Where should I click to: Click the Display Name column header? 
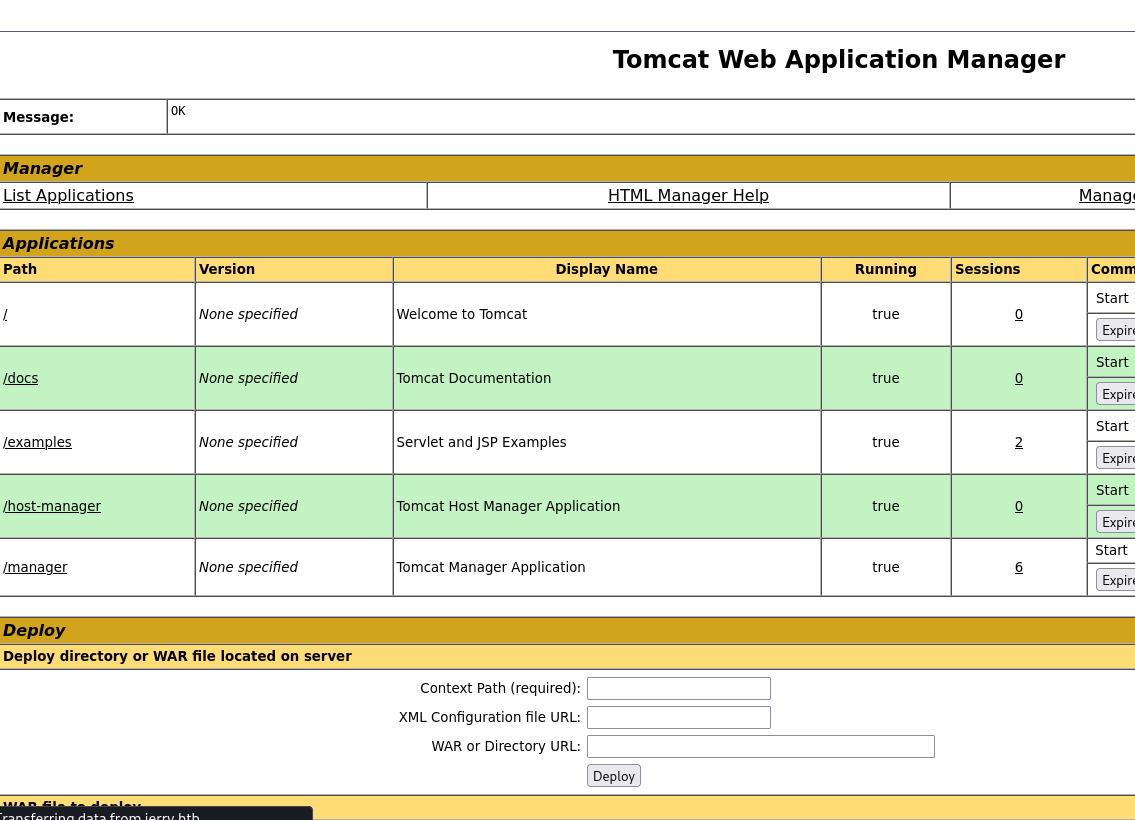[x=607, y=269]
